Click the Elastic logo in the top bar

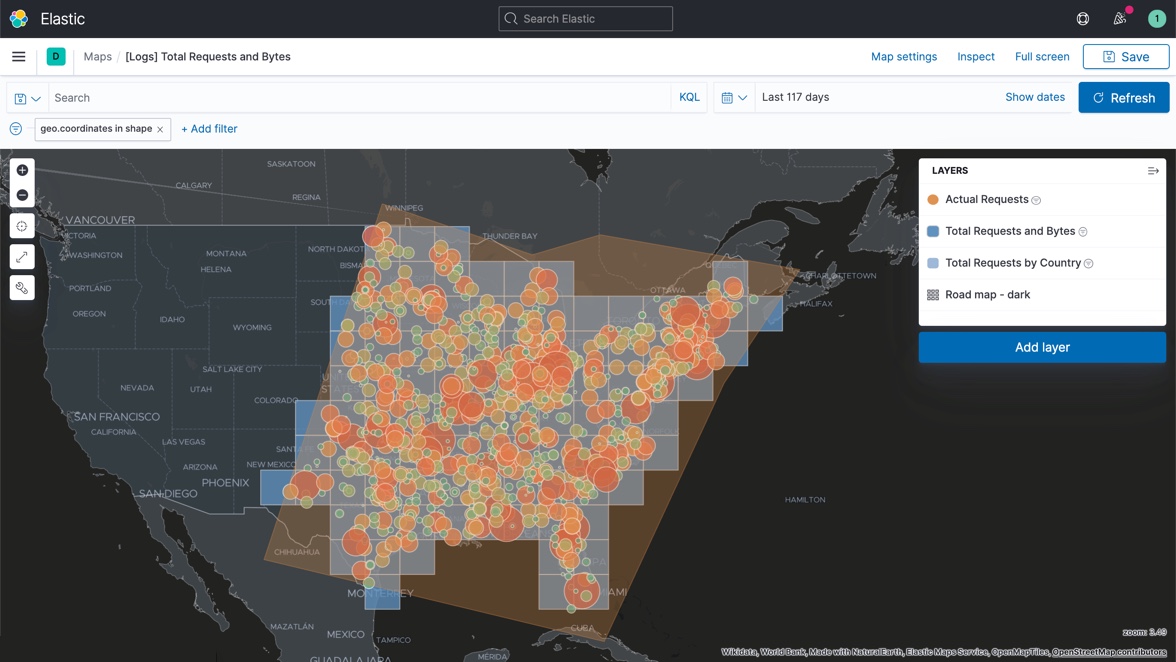tap(18, 18)
